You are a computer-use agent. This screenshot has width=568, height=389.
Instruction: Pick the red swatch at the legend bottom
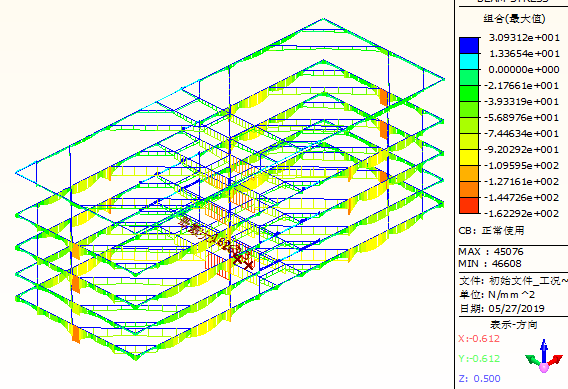tap(469, 205)
